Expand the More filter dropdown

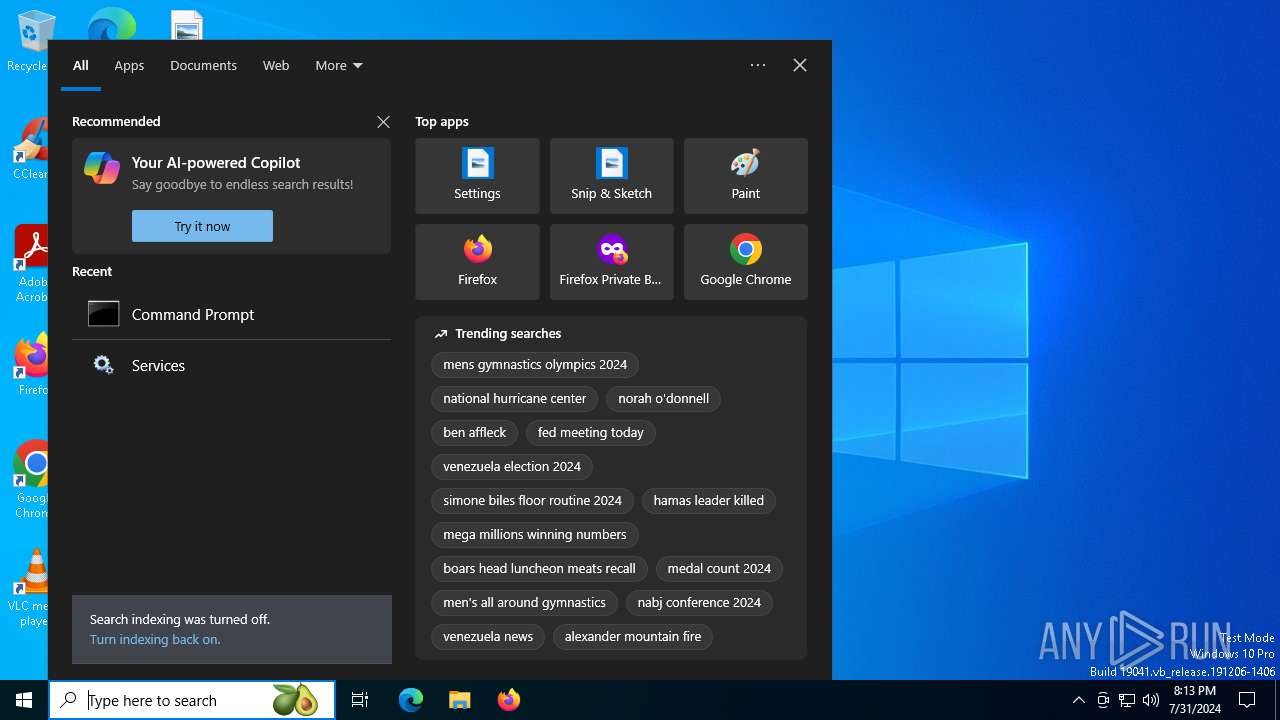(x=339, y=65)
